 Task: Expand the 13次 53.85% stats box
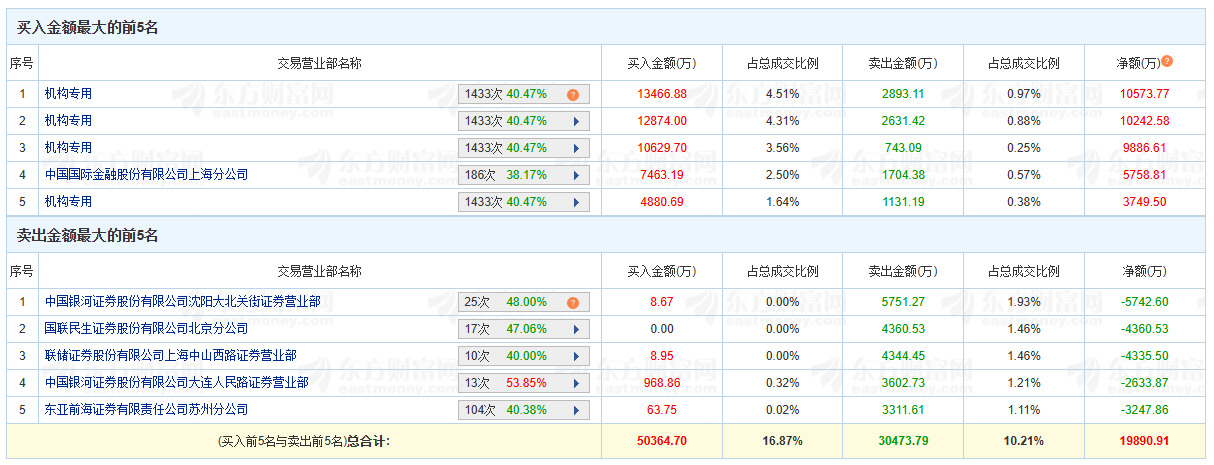(x=523, y=383)
